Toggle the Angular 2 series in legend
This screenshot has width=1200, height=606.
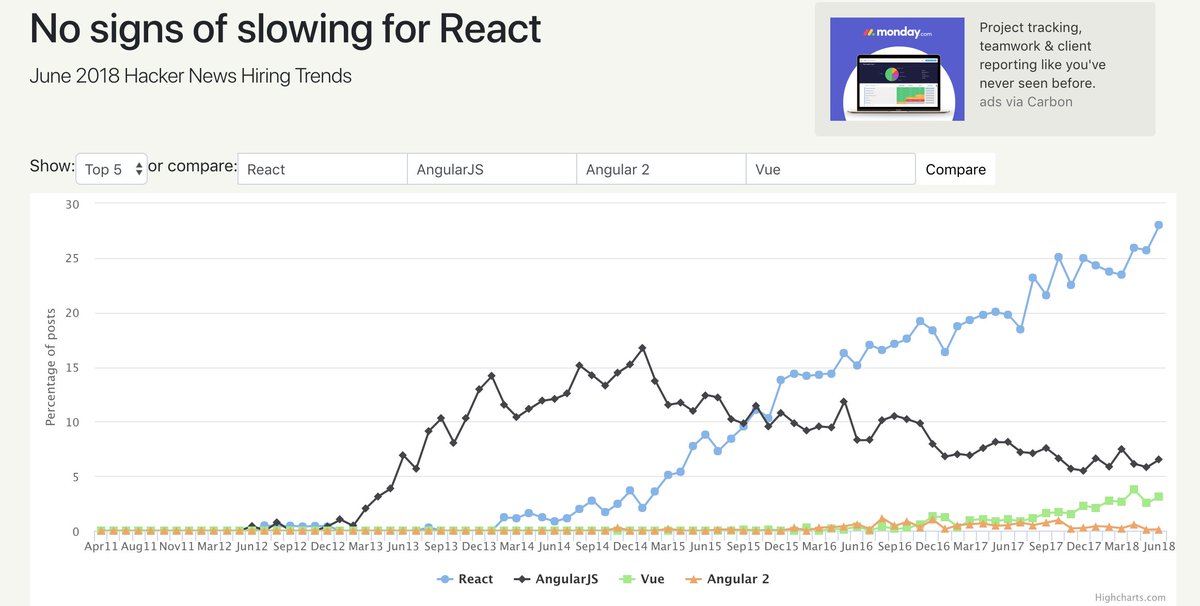726,579
